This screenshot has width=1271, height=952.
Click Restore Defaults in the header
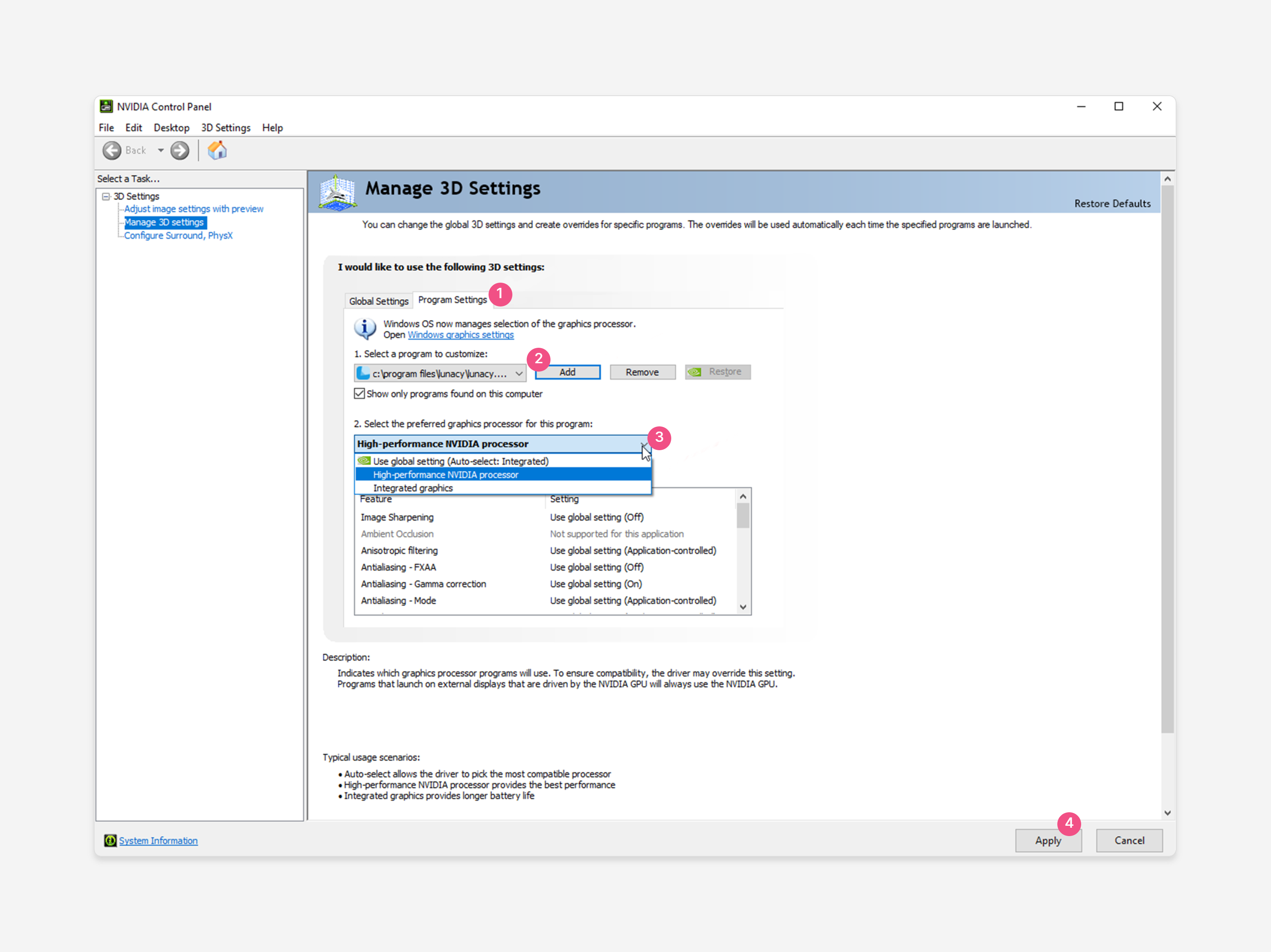[1113, 203]
